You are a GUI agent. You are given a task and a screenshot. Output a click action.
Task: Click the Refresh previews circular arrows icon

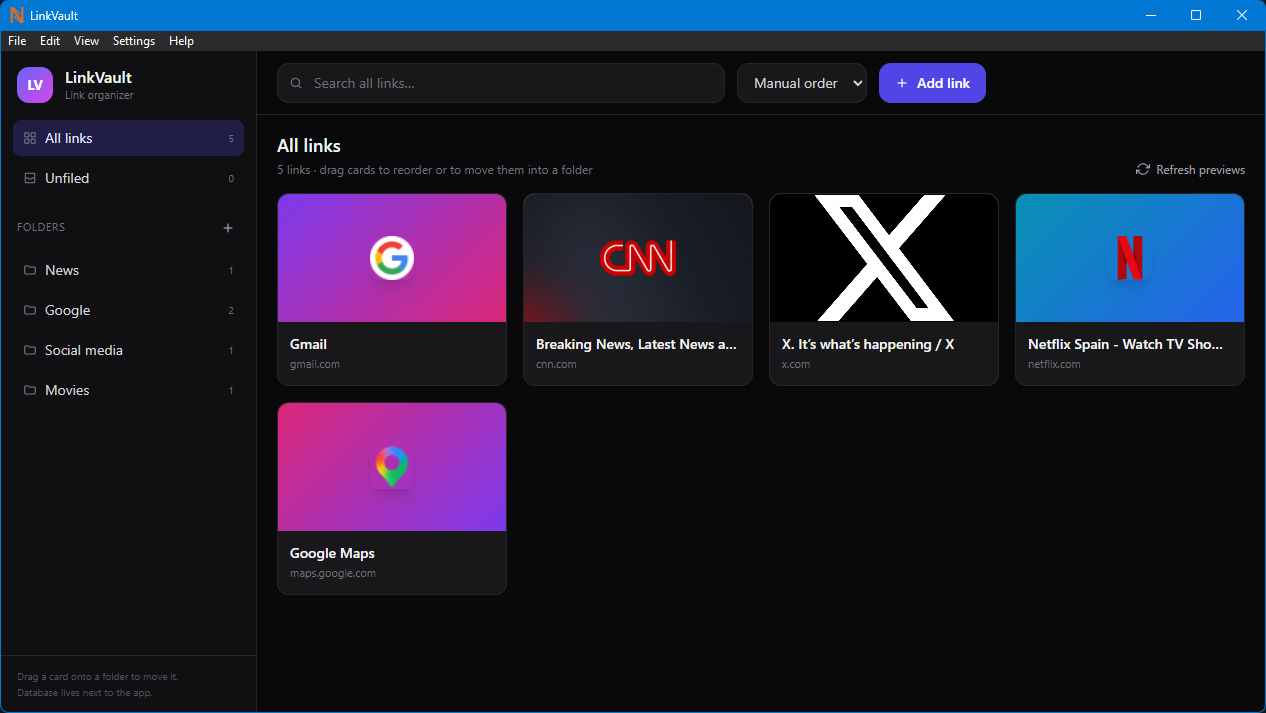pyautogui.click(x=1143, y=169)
